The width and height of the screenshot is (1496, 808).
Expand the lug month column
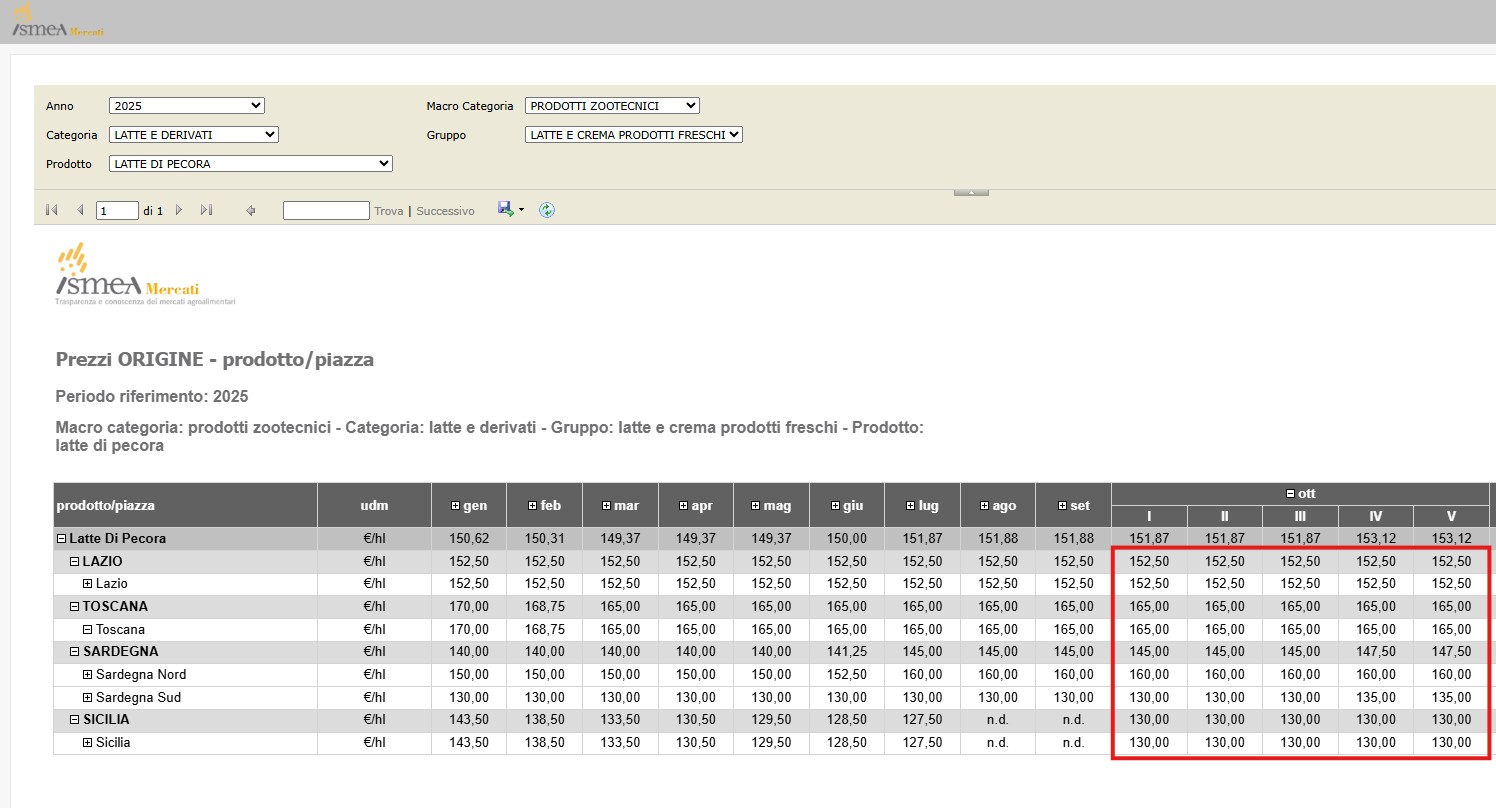coord(910,506)
